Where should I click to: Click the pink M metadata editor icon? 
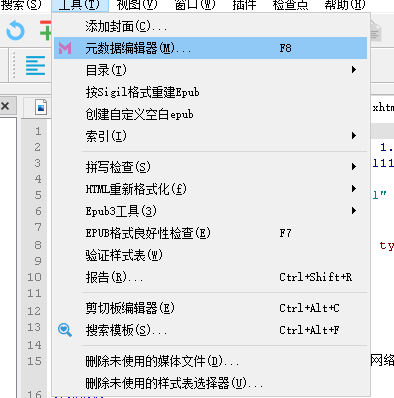[x=65, y=48]
